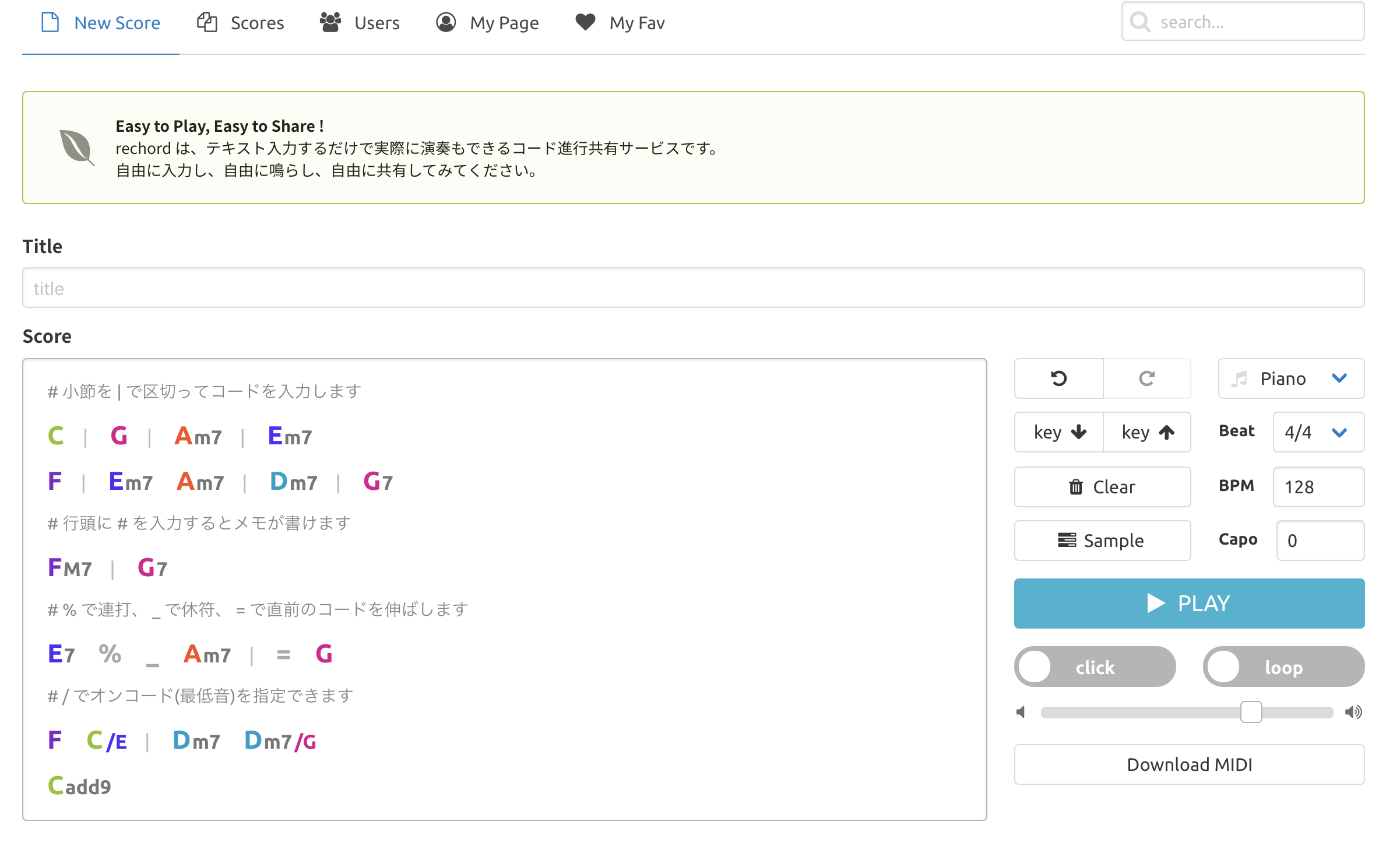Load chords with the Sample button
The image size is (1400, 849).
tap(1102, 541)
